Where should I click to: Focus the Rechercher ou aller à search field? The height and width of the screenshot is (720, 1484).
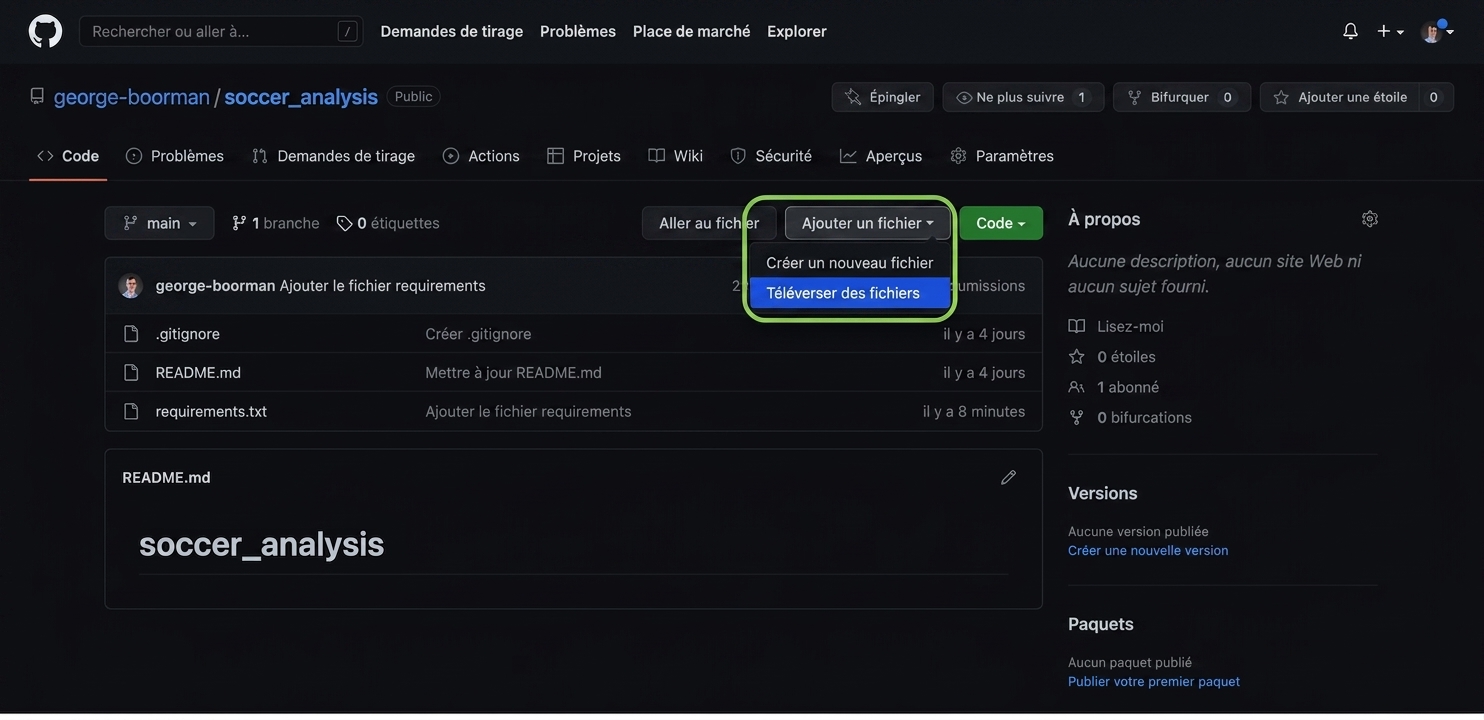click(x=221, y=31)
